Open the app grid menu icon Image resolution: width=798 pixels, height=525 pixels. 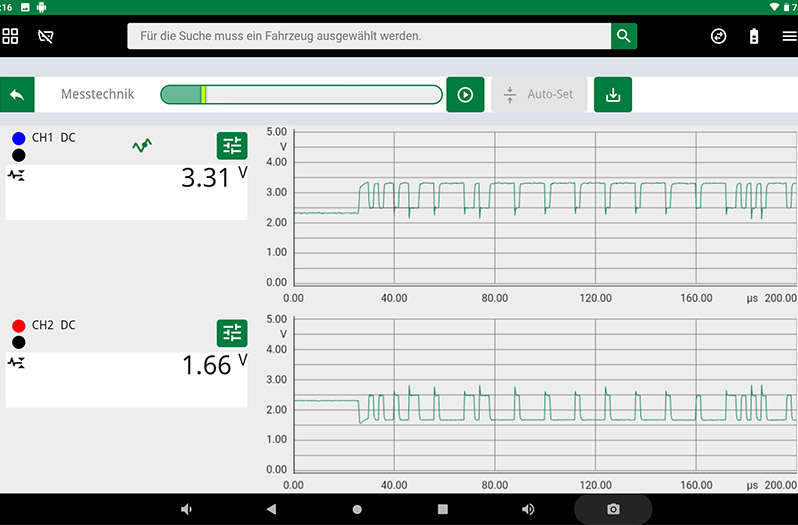pyautogui.click(x=10, y=36)
